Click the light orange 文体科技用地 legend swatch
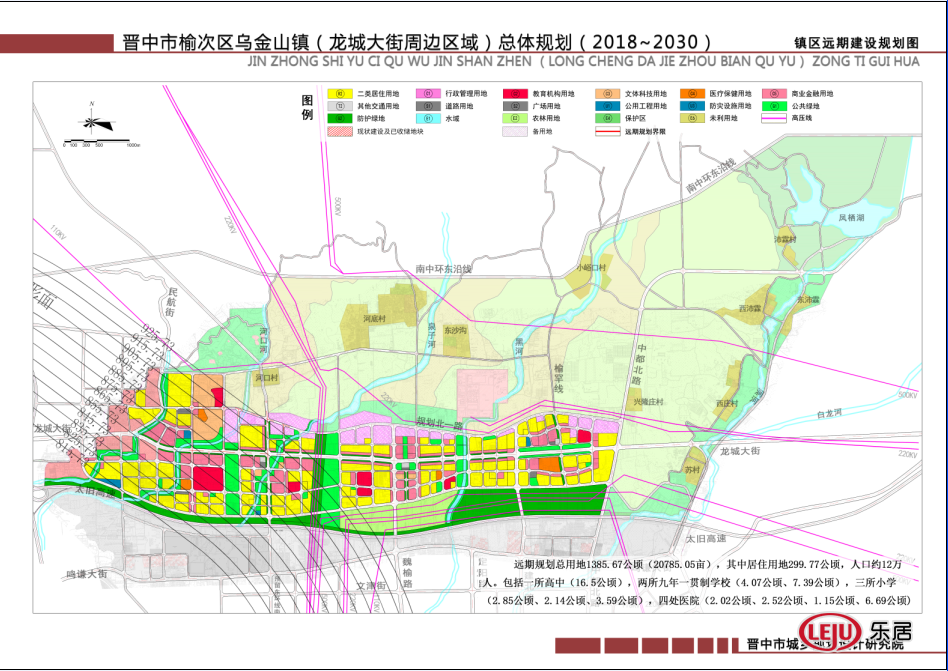Screen dimensions: 948x671 (608, 94)
